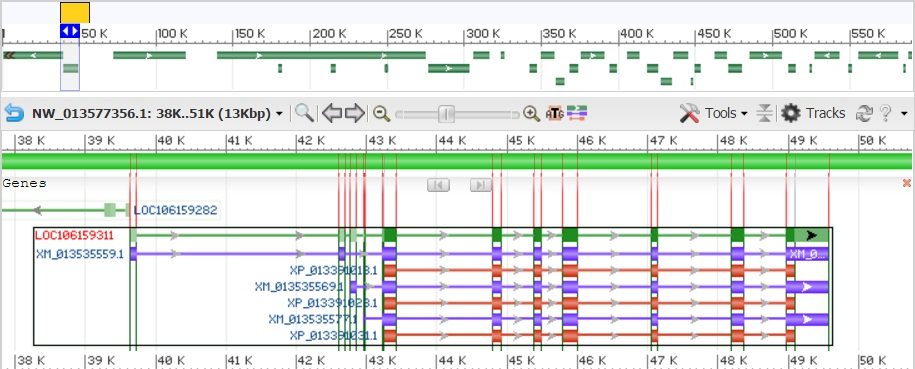Select protein XP_013391031.1 label
The height and width of the screenshot is (369, 915).
click(334, 336)
